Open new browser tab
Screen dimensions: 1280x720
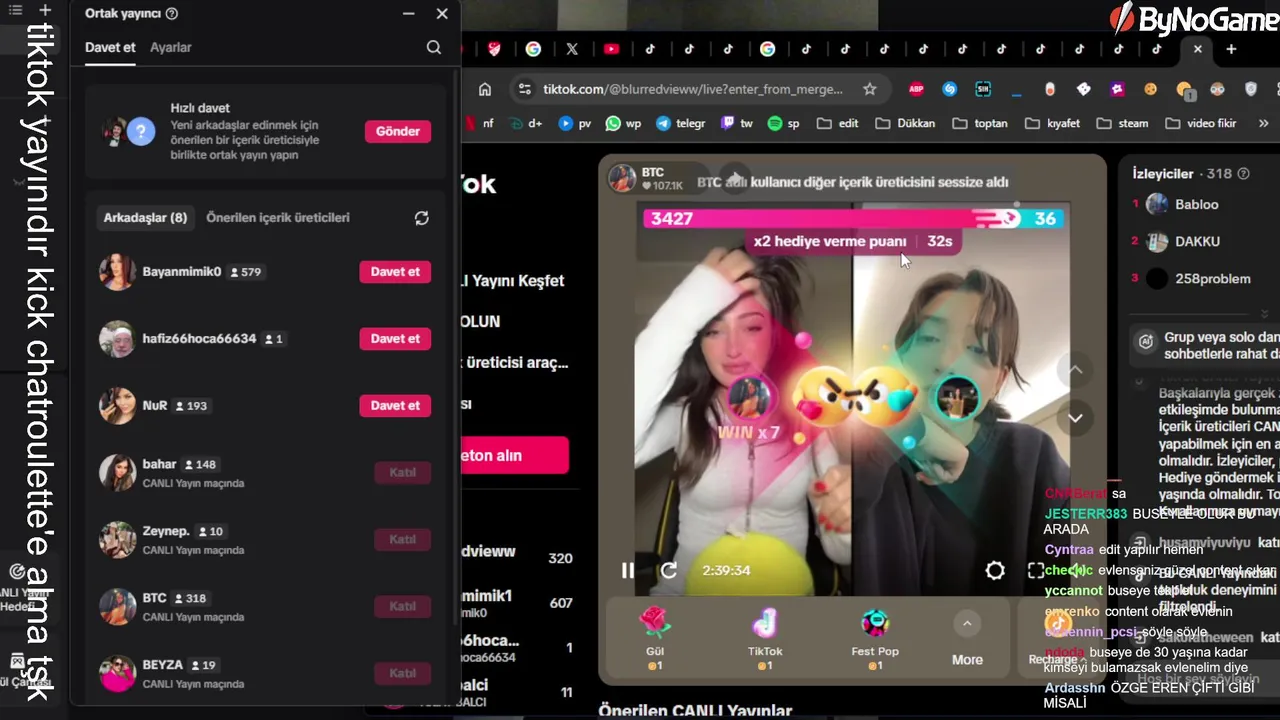click(1231, 49)
